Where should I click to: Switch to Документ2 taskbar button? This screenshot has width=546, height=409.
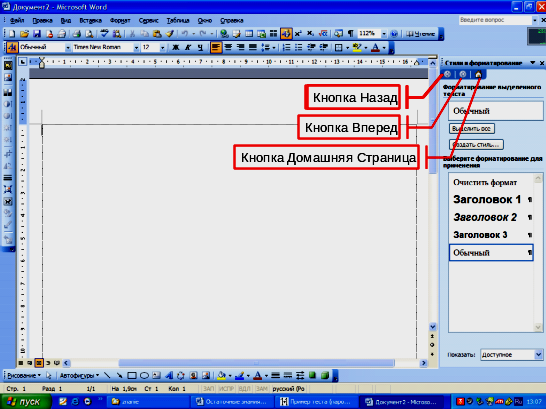point(401,402)
